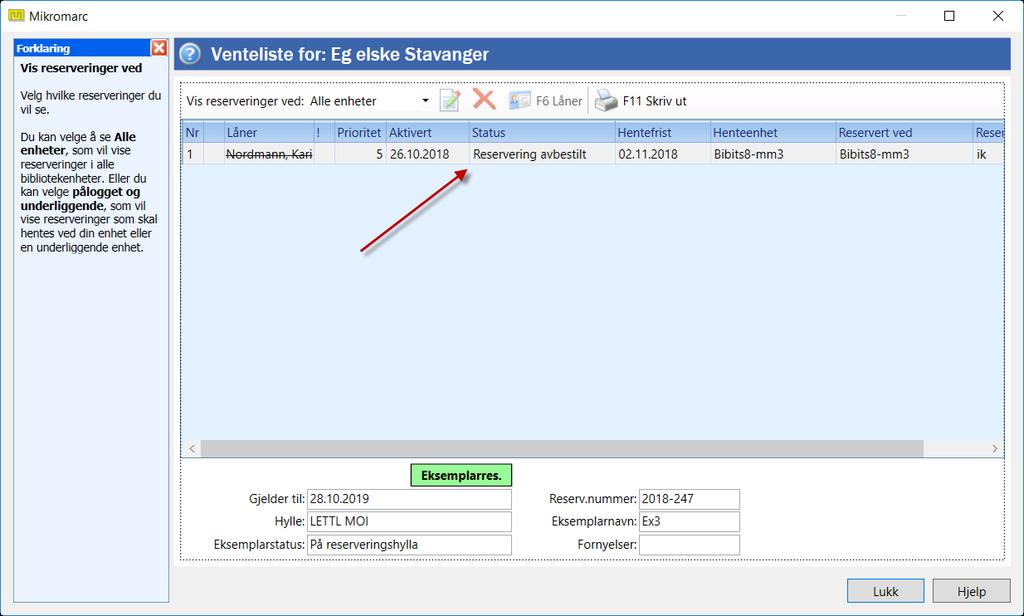Click the priority value 5 cell
1024x616 pixels.
tap(360, 154)
